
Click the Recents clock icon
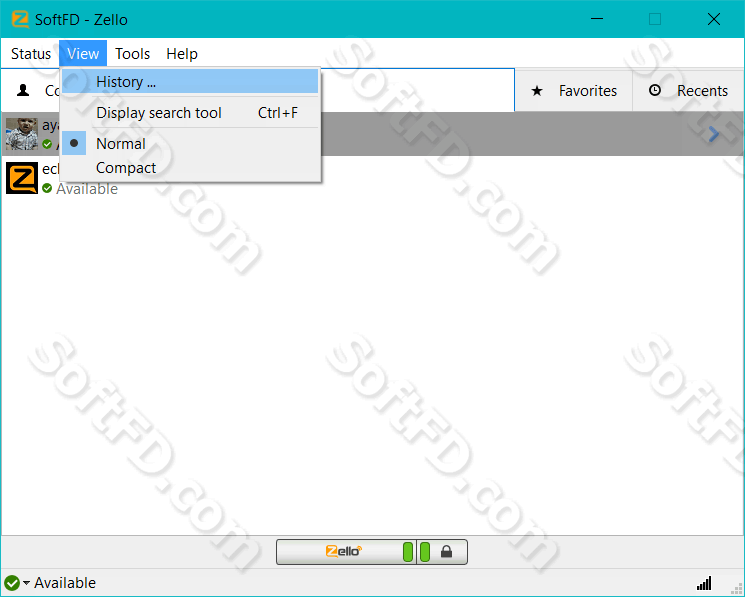(655, 90)
